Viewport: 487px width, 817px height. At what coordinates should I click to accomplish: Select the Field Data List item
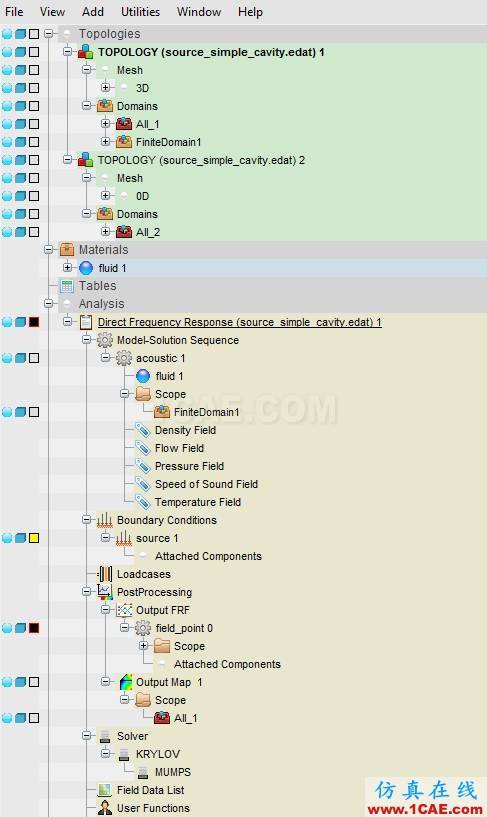click(151, 790)
